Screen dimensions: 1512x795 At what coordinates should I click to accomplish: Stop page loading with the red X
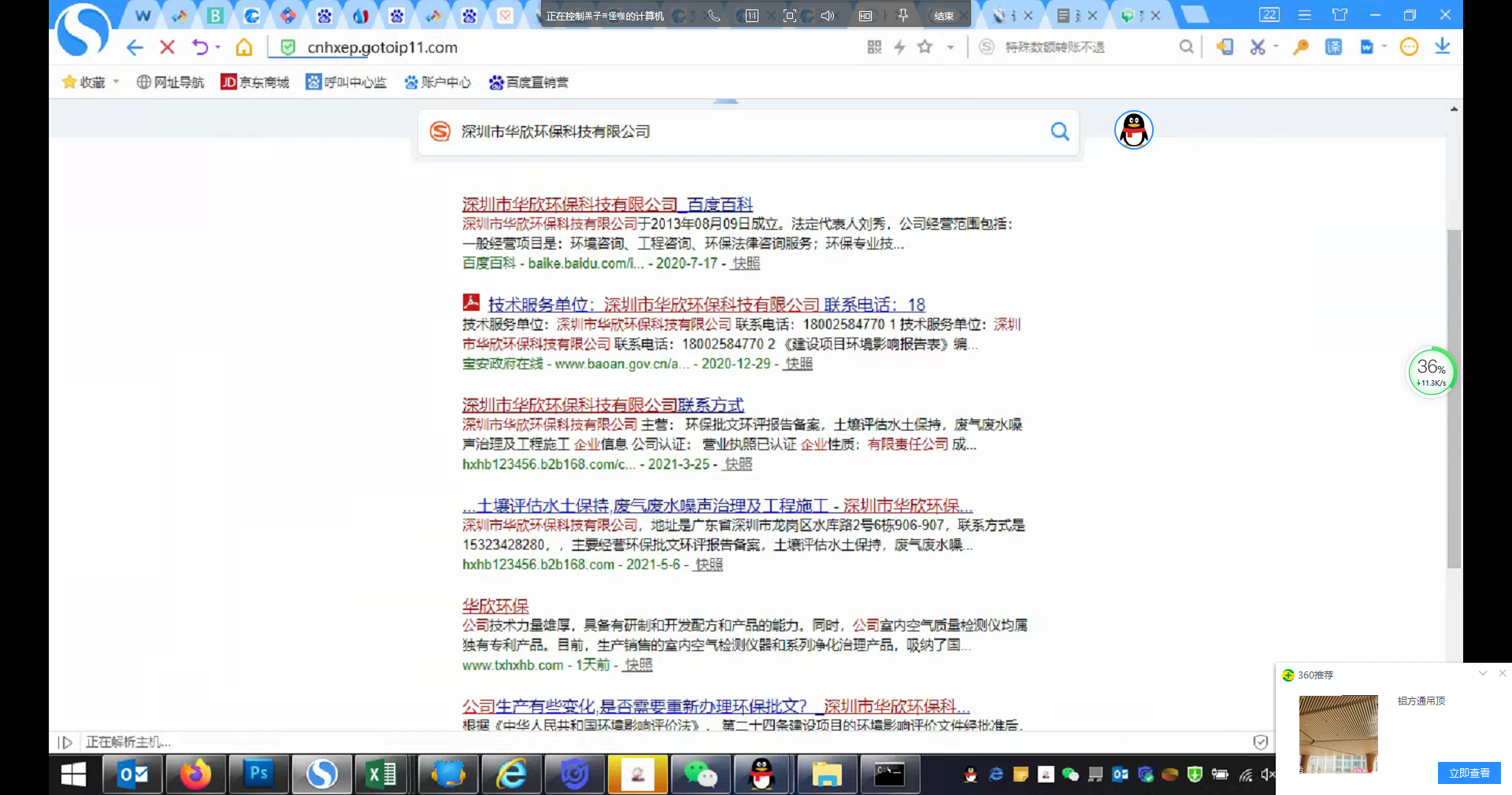(x=167, y=47)
